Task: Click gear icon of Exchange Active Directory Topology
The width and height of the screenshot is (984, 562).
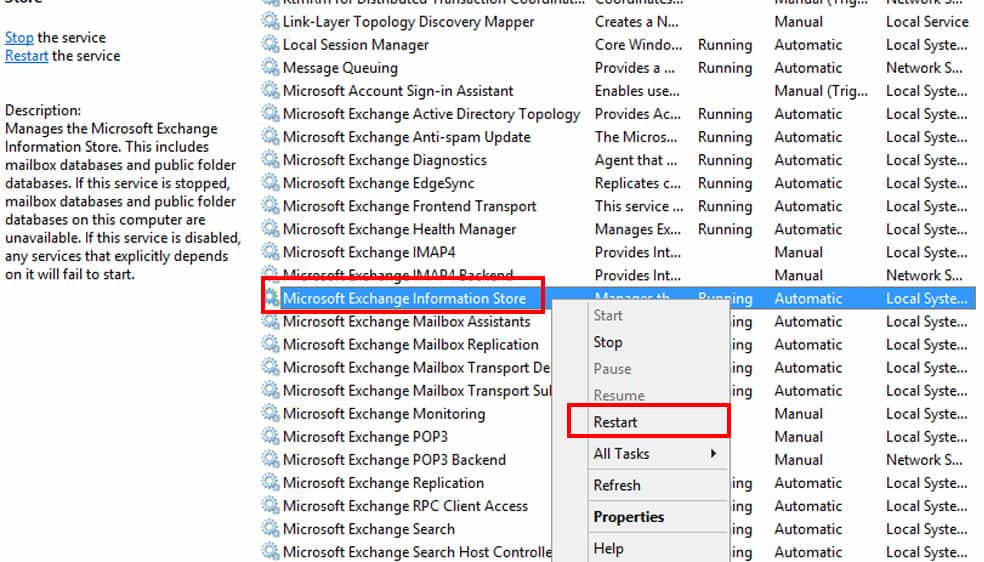Action: 270,114
